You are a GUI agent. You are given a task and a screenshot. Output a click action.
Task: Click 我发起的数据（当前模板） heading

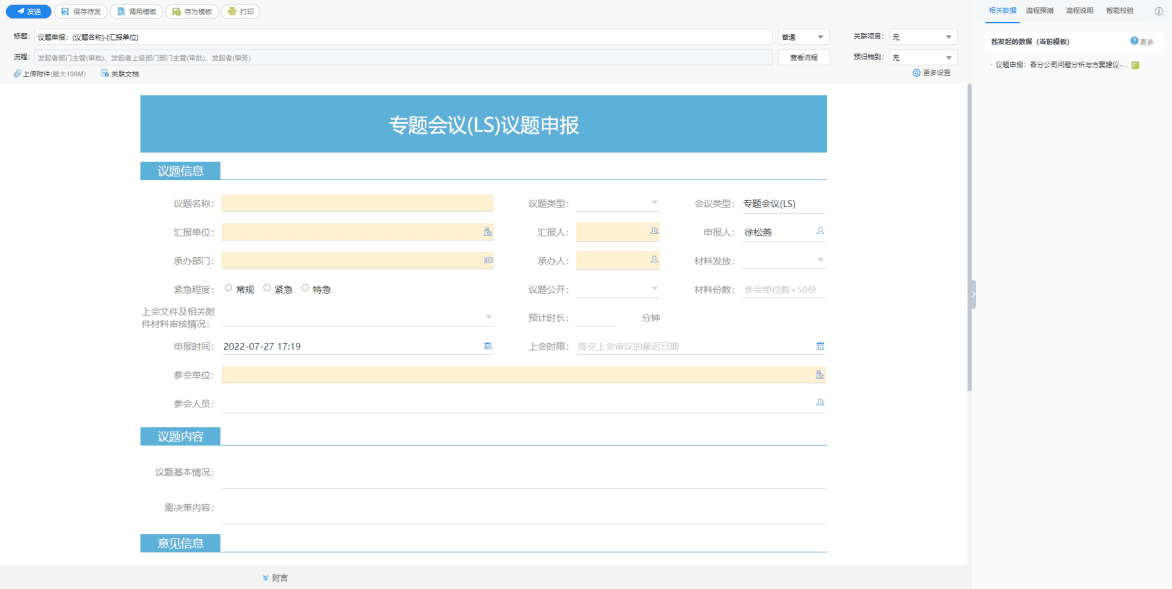(x=1031, y=42)
